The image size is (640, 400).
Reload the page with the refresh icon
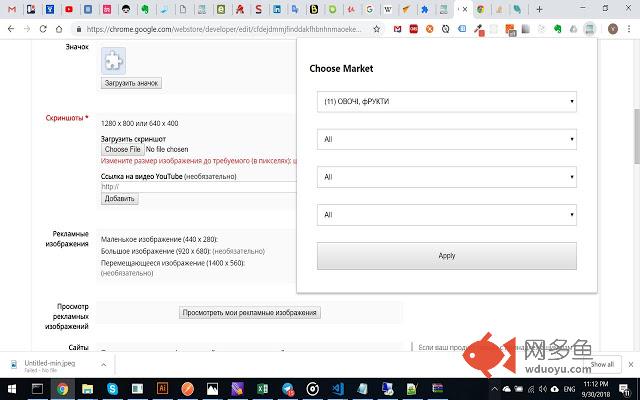click(x=44, y=29)
